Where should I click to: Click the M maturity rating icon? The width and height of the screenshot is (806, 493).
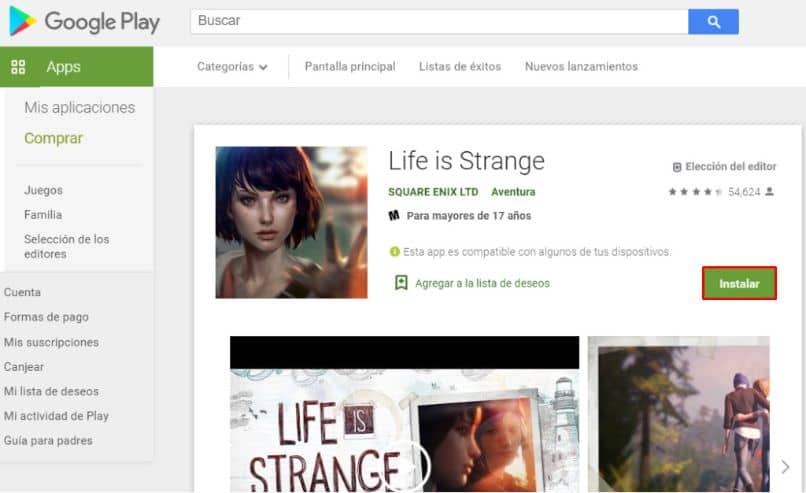click(394, 215)
